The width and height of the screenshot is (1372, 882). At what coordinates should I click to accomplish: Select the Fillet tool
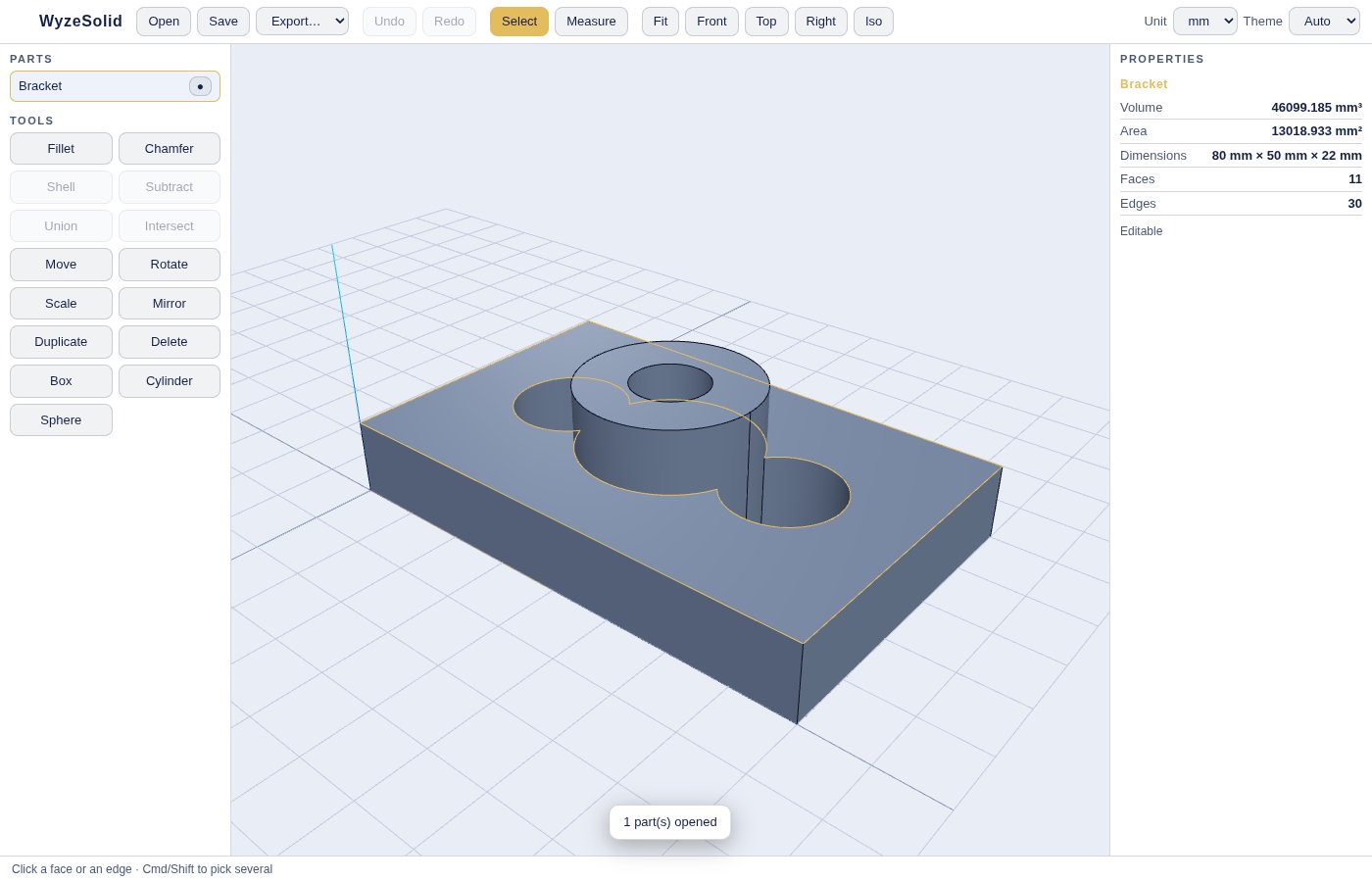click(x=61, y=149)
